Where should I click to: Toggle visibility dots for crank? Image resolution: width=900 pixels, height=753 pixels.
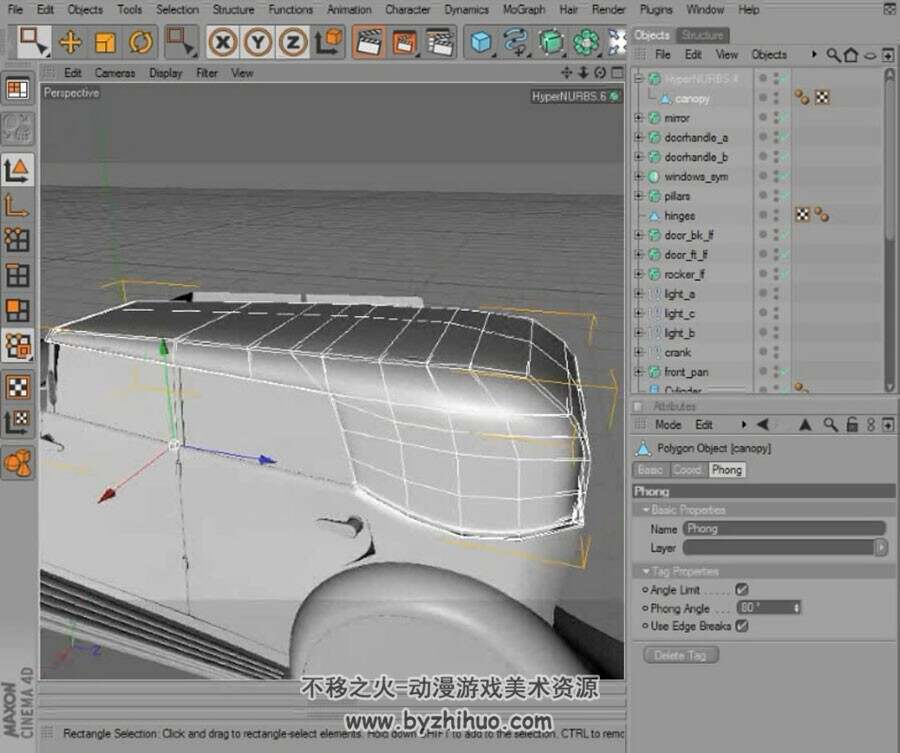[776, 352]
